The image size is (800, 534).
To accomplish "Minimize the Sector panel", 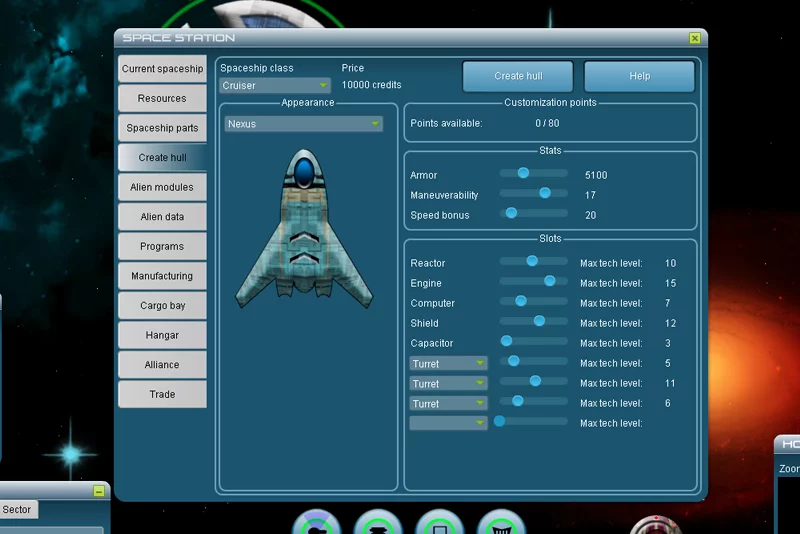I will coord(99,491).
